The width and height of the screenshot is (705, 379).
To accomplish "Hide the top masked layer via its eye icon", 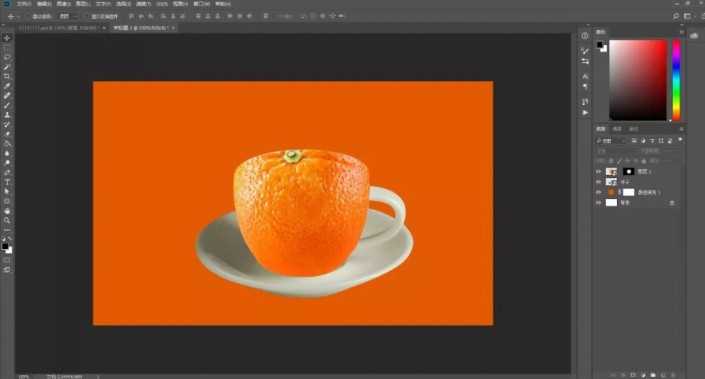I will pyautogui.click(x=598, y=171).
